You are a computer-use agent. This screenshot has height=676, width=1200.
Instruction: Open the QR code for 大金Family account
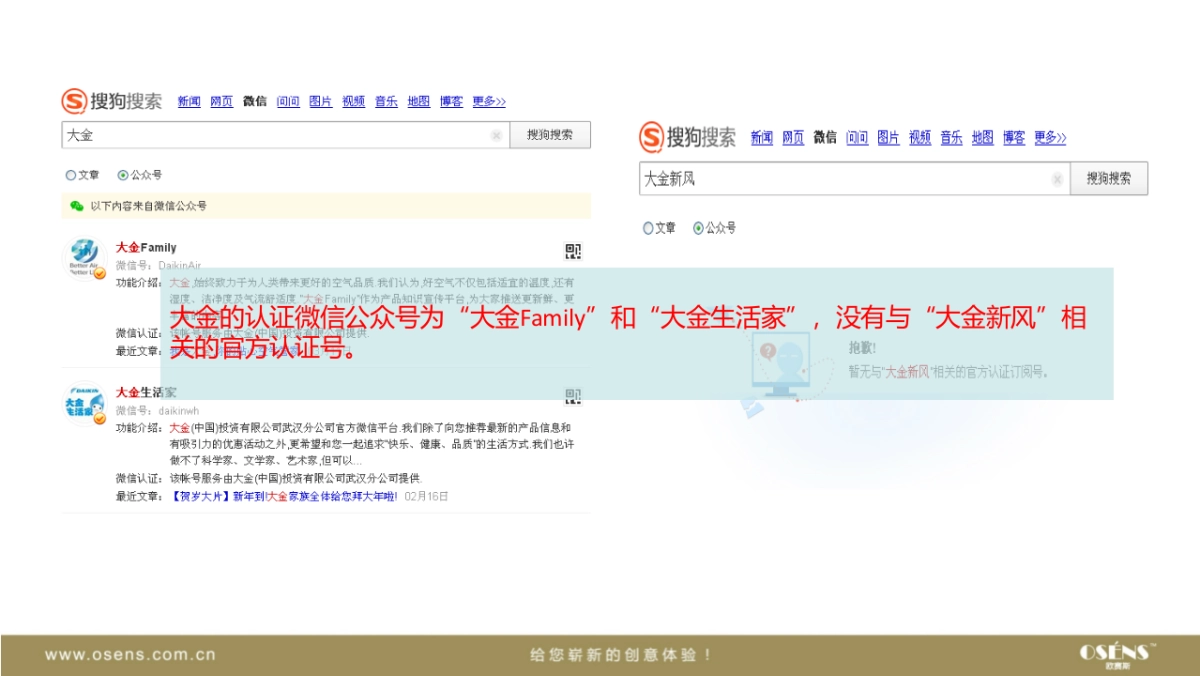(x=572, y=252)
